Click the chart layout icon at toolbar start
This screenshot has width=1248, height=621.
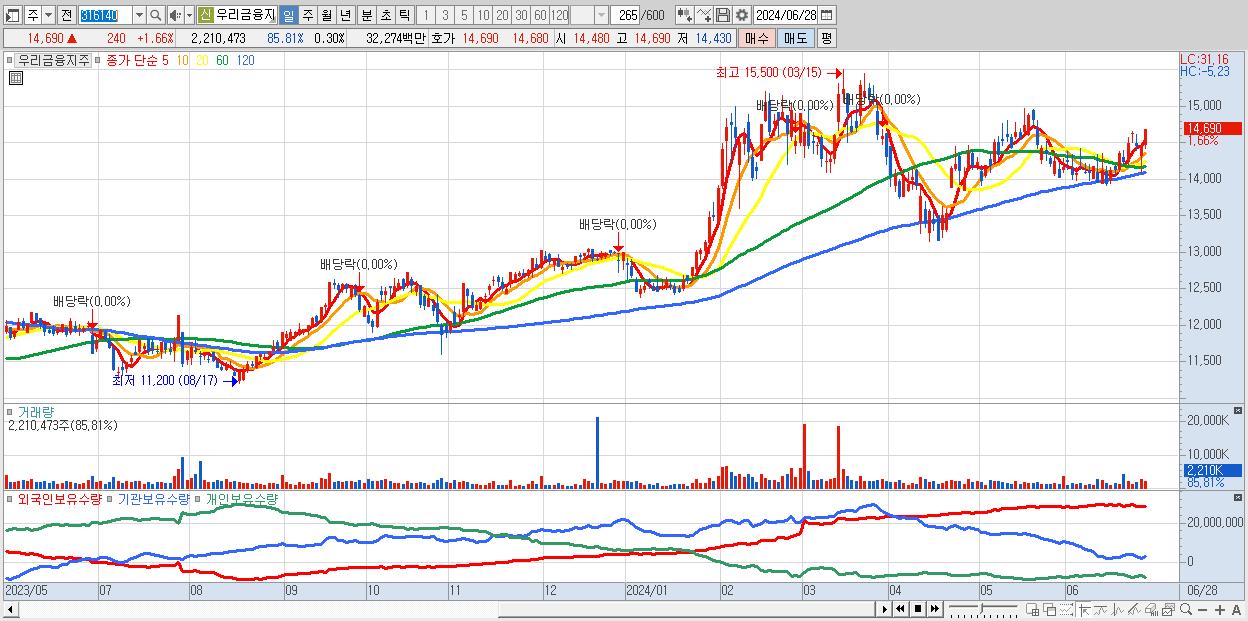[x=12, y=15]
